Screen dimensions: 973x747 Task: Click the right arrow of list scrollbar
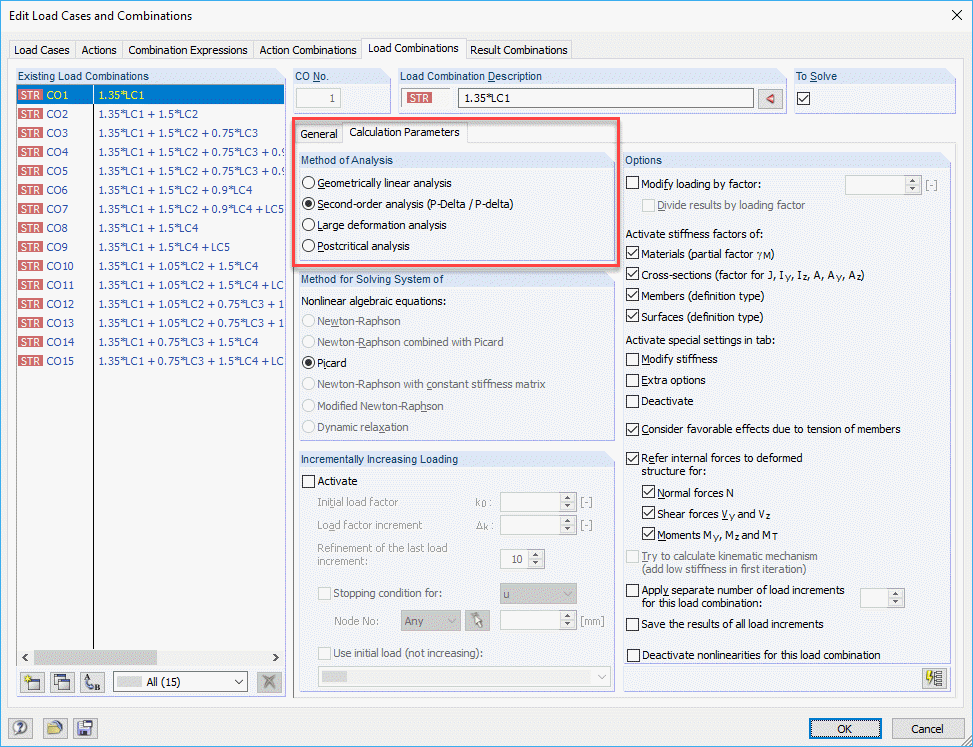276,657
